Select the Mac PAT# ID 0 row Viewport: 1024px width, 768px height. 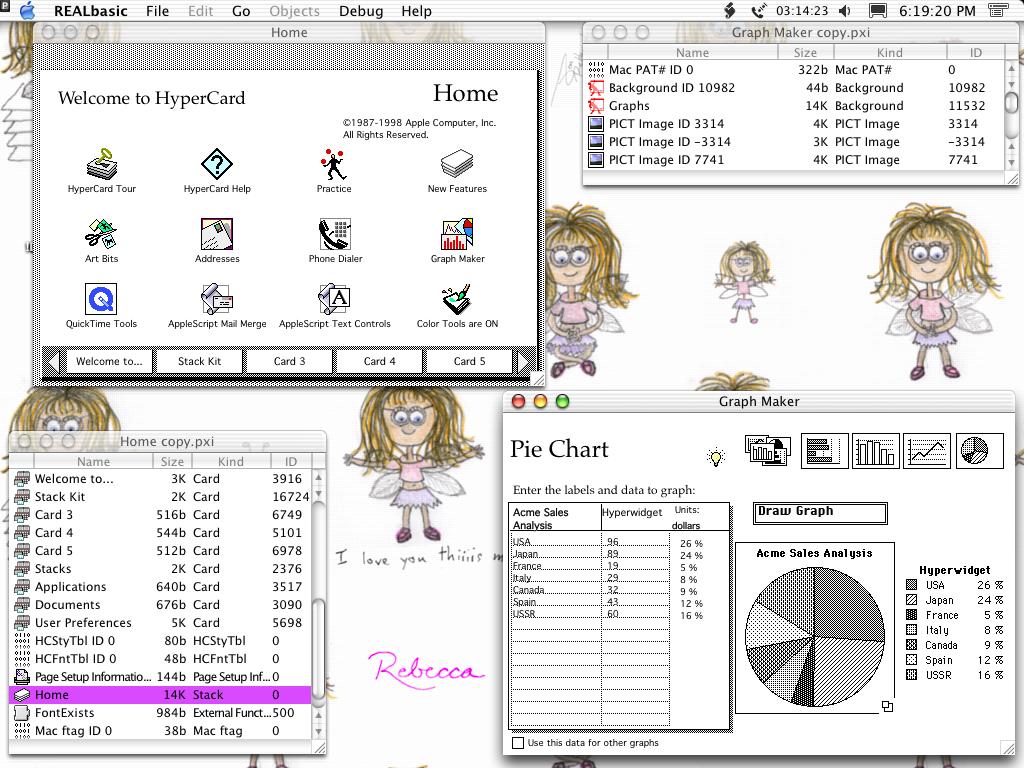(794, 69)
